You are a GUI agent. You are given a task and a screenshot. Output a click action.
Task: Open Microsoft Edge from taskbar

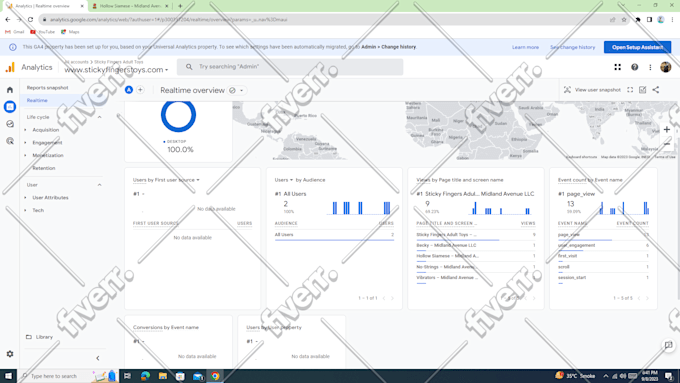tap(145, 376)
